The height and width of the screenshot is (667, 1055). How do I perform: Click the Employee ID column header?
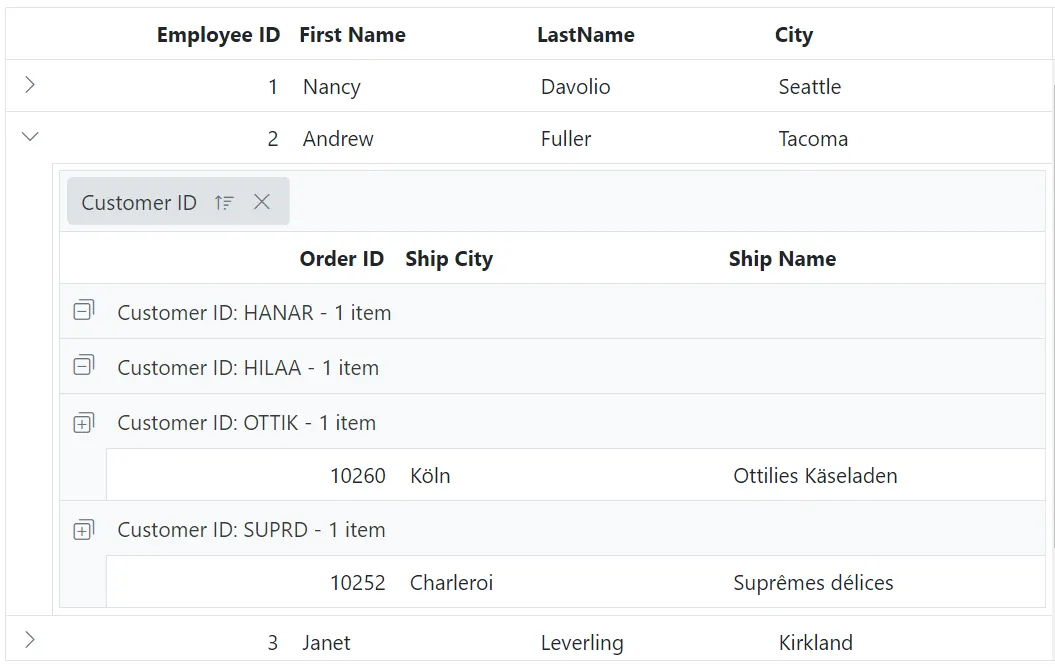tap(218, 34)
